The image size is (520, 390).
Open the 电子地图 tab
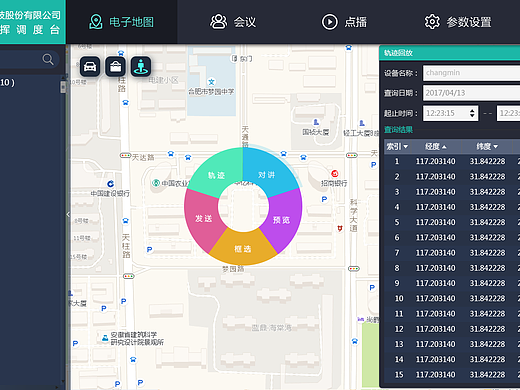(x=121, y=22)
